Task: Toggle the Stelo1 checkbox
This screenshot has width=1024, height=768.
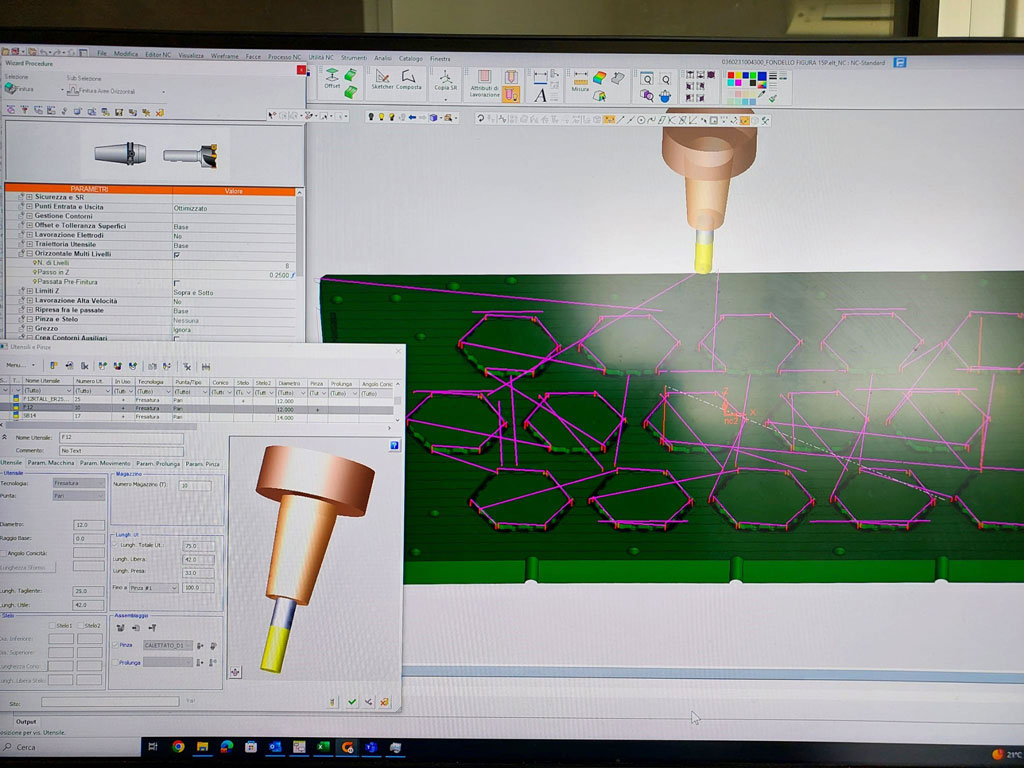Action: (x=52, y=626)
